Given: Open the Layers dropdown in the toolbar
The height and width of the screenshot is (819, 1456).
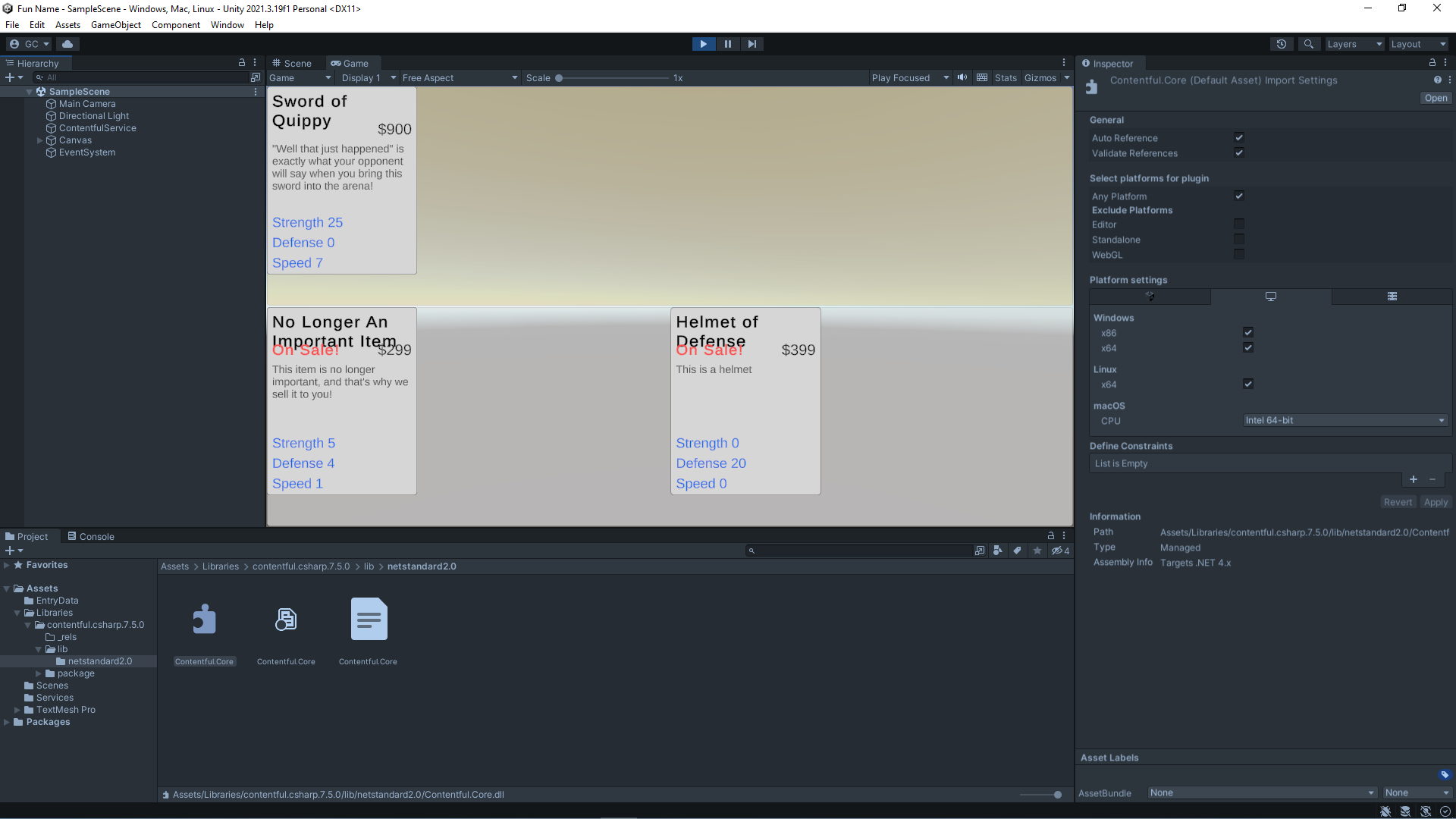Looking at the screenshot, I should [x=1354, y=43].
